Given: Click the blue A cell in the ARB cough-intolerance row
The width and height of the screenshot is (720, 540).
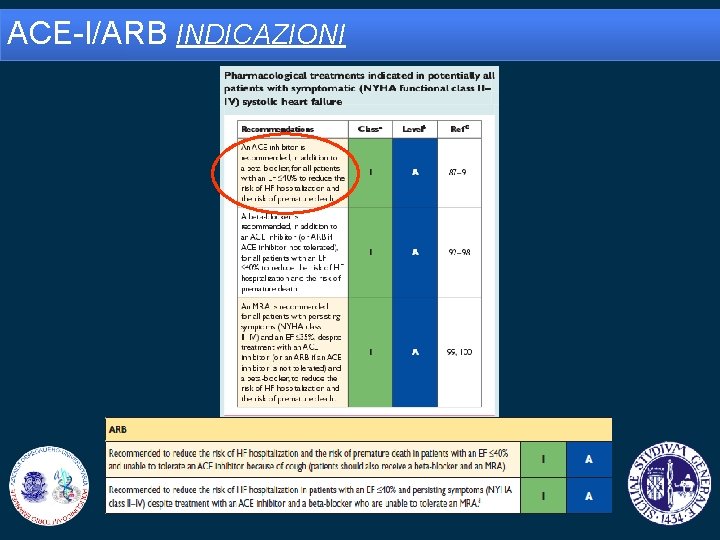Looking at the screenshot, I should (x=589, y=460).
